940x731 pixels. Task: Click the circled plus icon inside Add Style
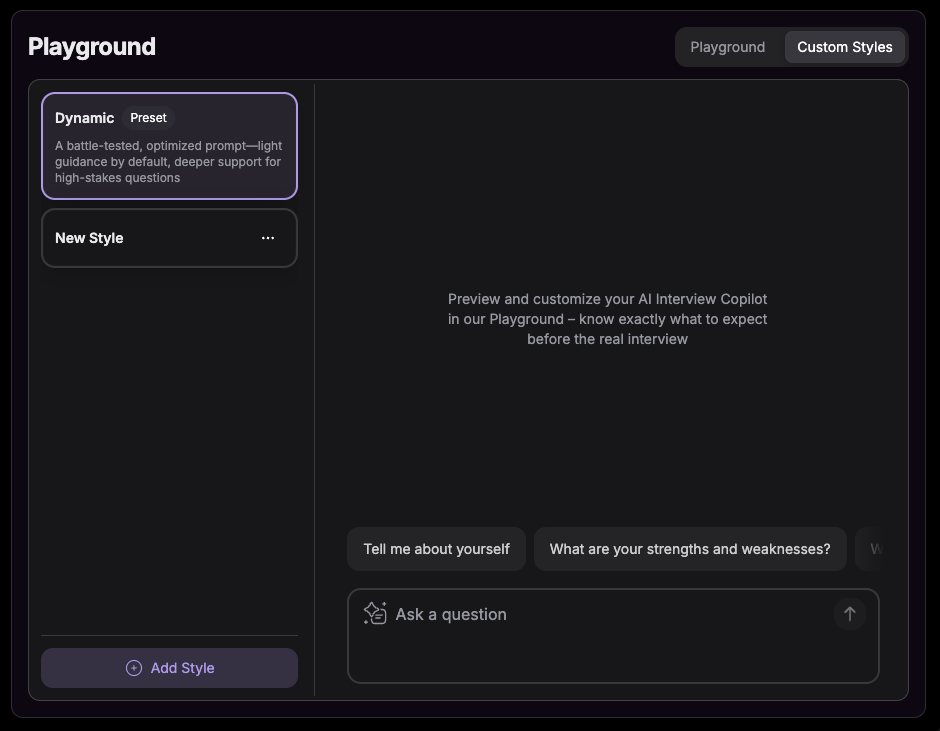tap(133, 667)
